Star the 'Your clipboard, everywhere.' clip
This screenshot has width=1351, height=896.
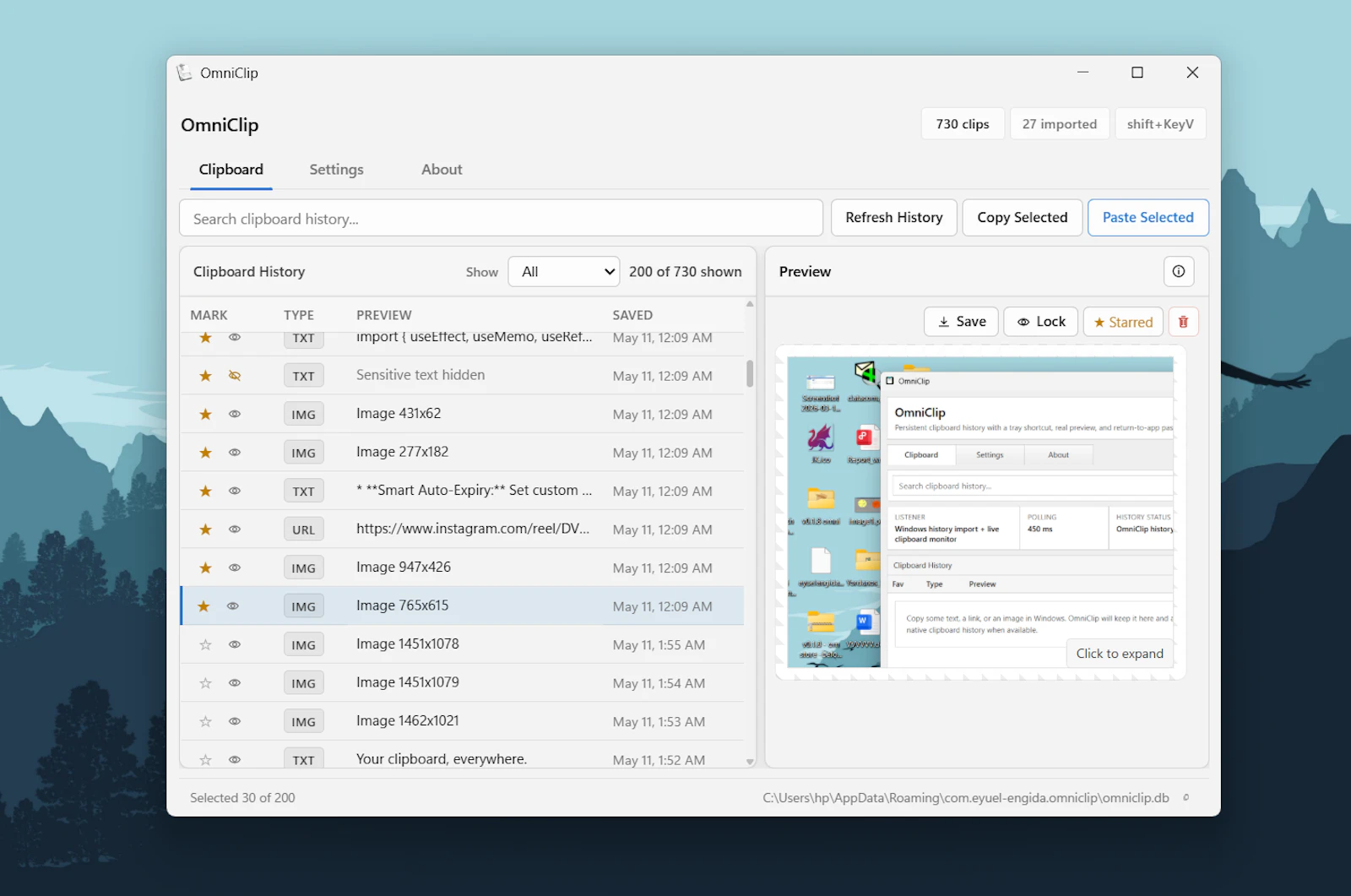[205, 759]
